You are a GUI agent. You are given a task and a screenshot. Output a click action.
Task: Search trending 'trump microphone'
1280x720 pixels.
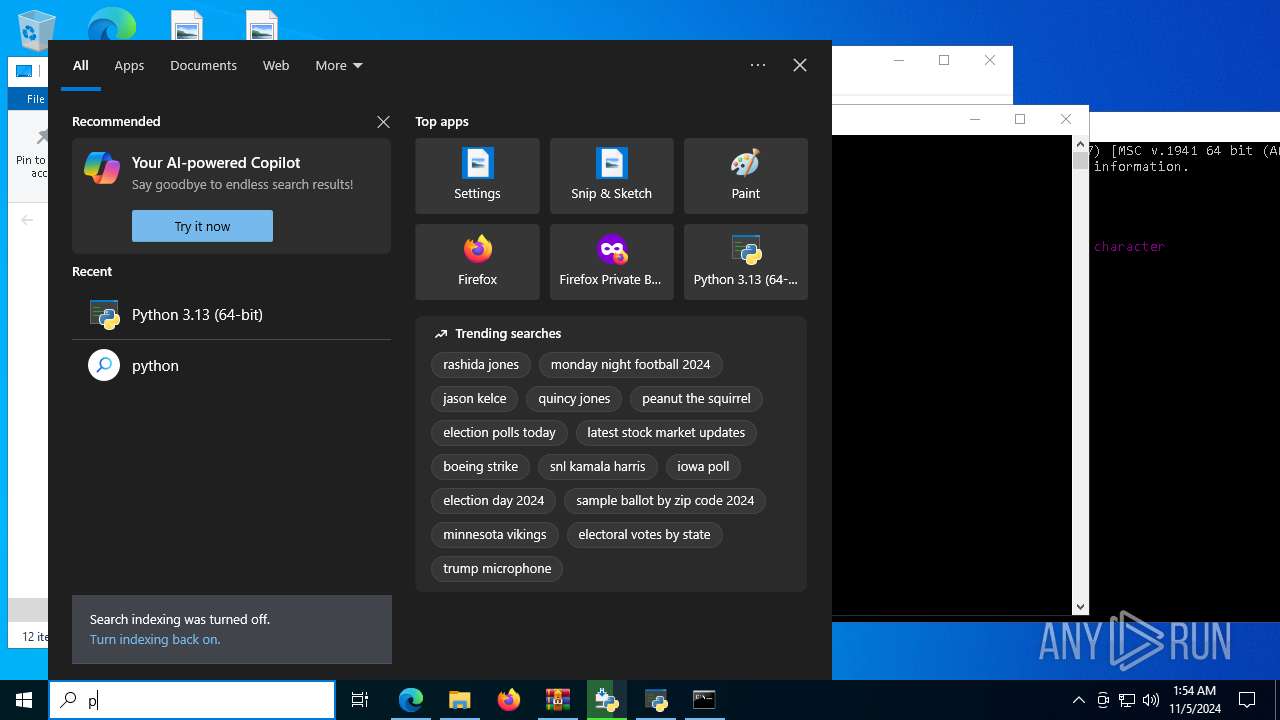(497, 569)
